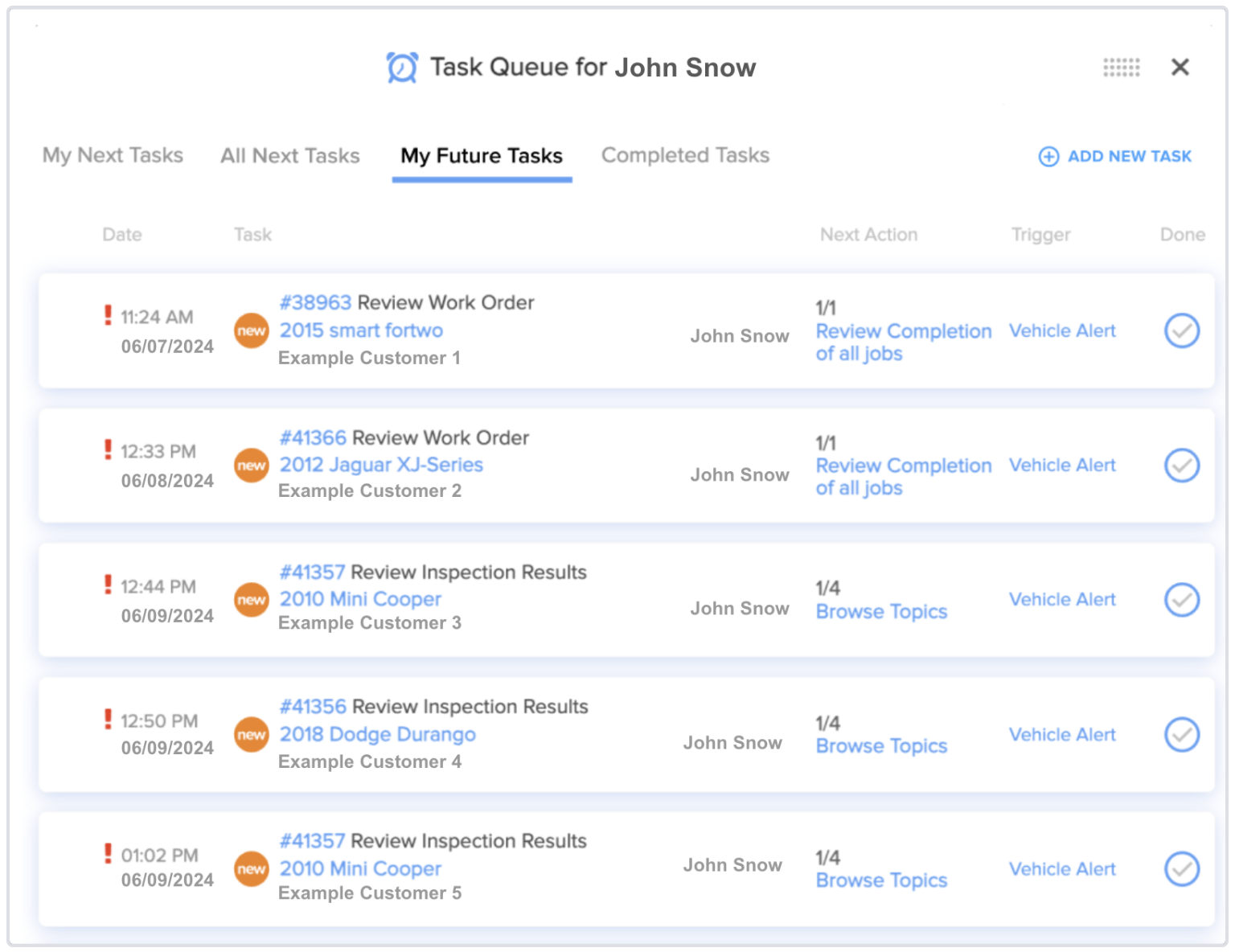Open order #41357 for Example Customer 3
The width and height of the screenshot is (1235, 952).
click(x=312, y=572)
